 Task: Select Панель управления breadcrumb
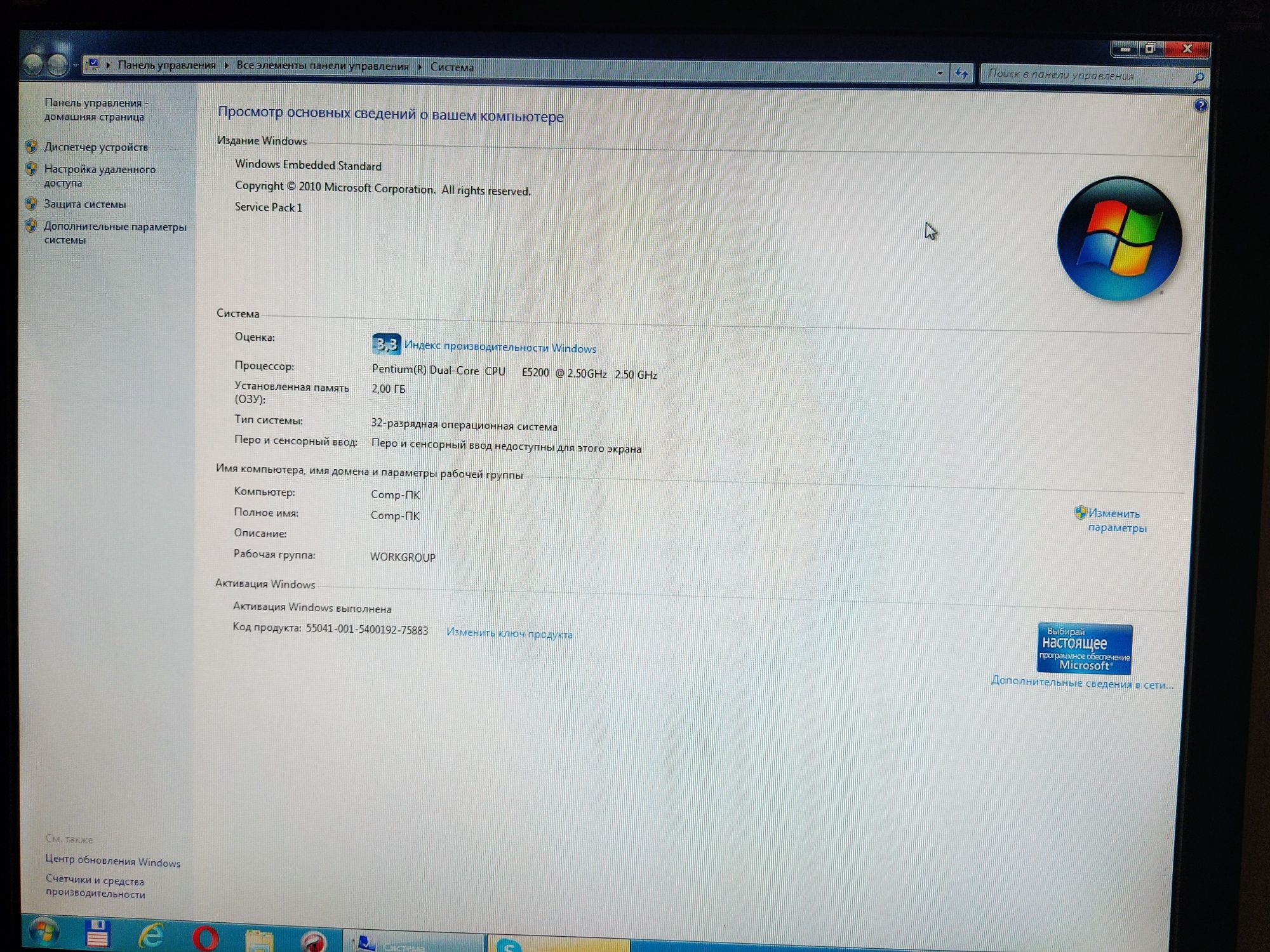[x=167, y=65]
